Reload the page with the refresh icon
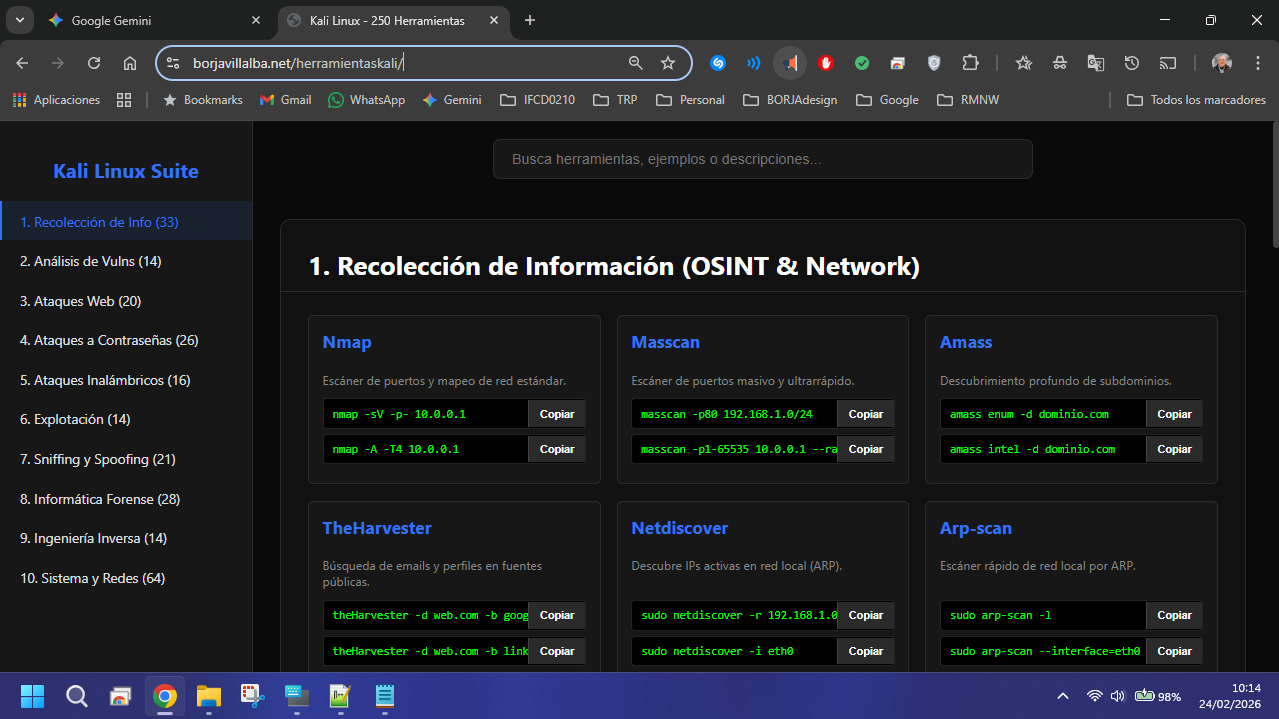1279x719 pixels. [x=94, y=63]
